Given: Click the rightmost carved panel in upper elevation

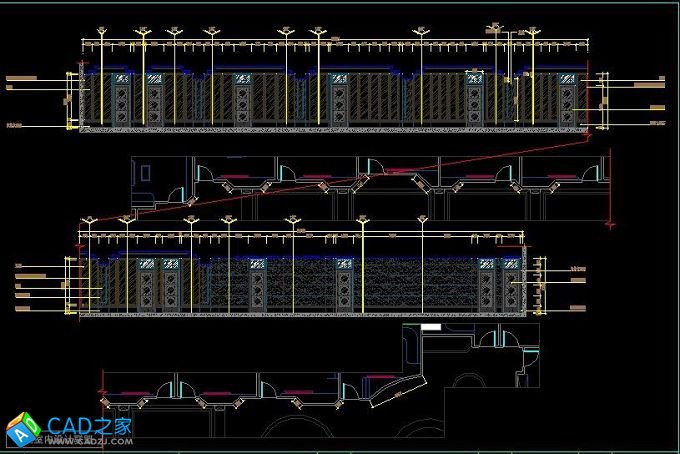Looking at the screenshot, I should pos(571,100).
